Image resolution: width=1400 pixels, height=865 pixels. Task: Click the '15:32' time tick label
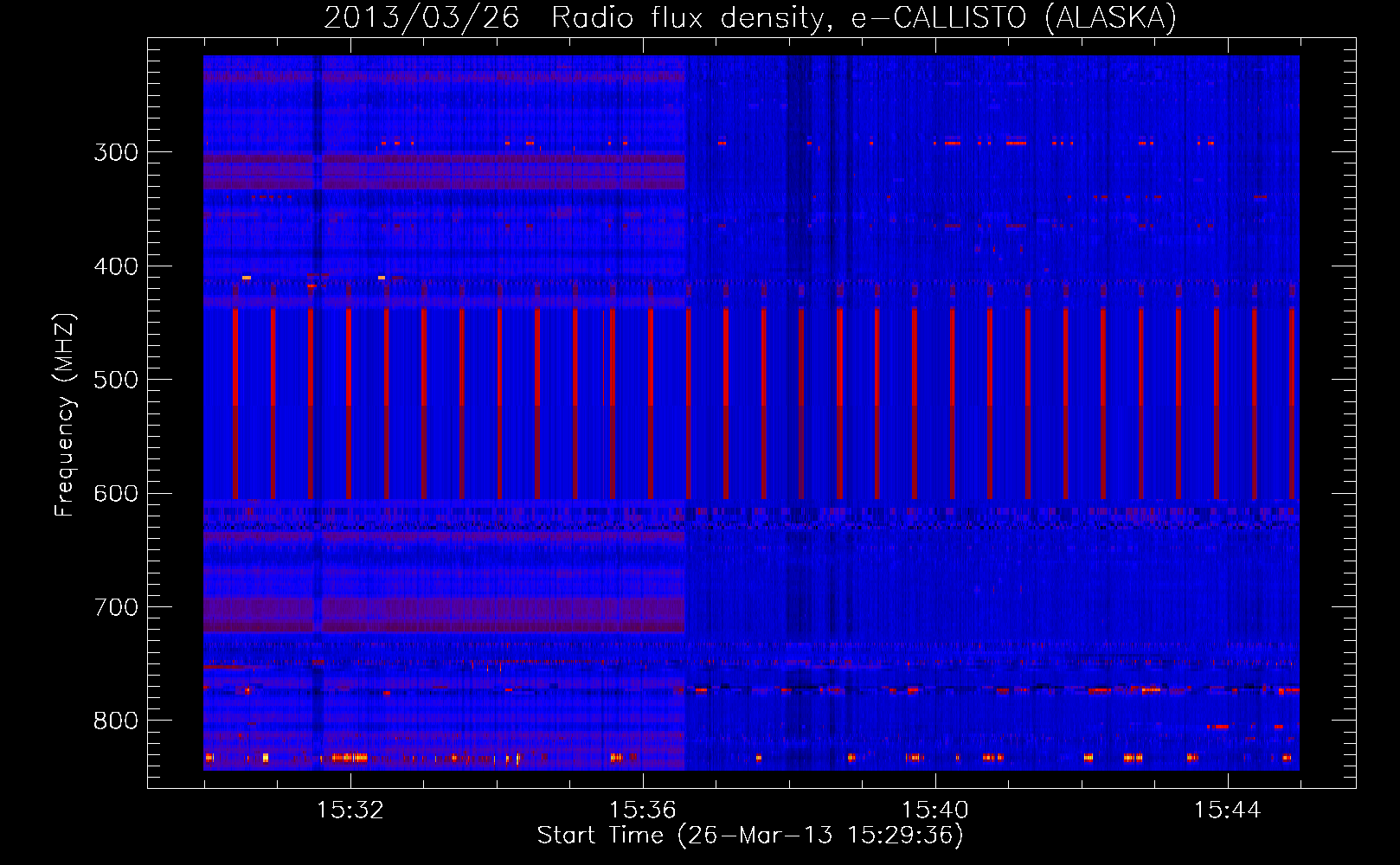(350, 811)
